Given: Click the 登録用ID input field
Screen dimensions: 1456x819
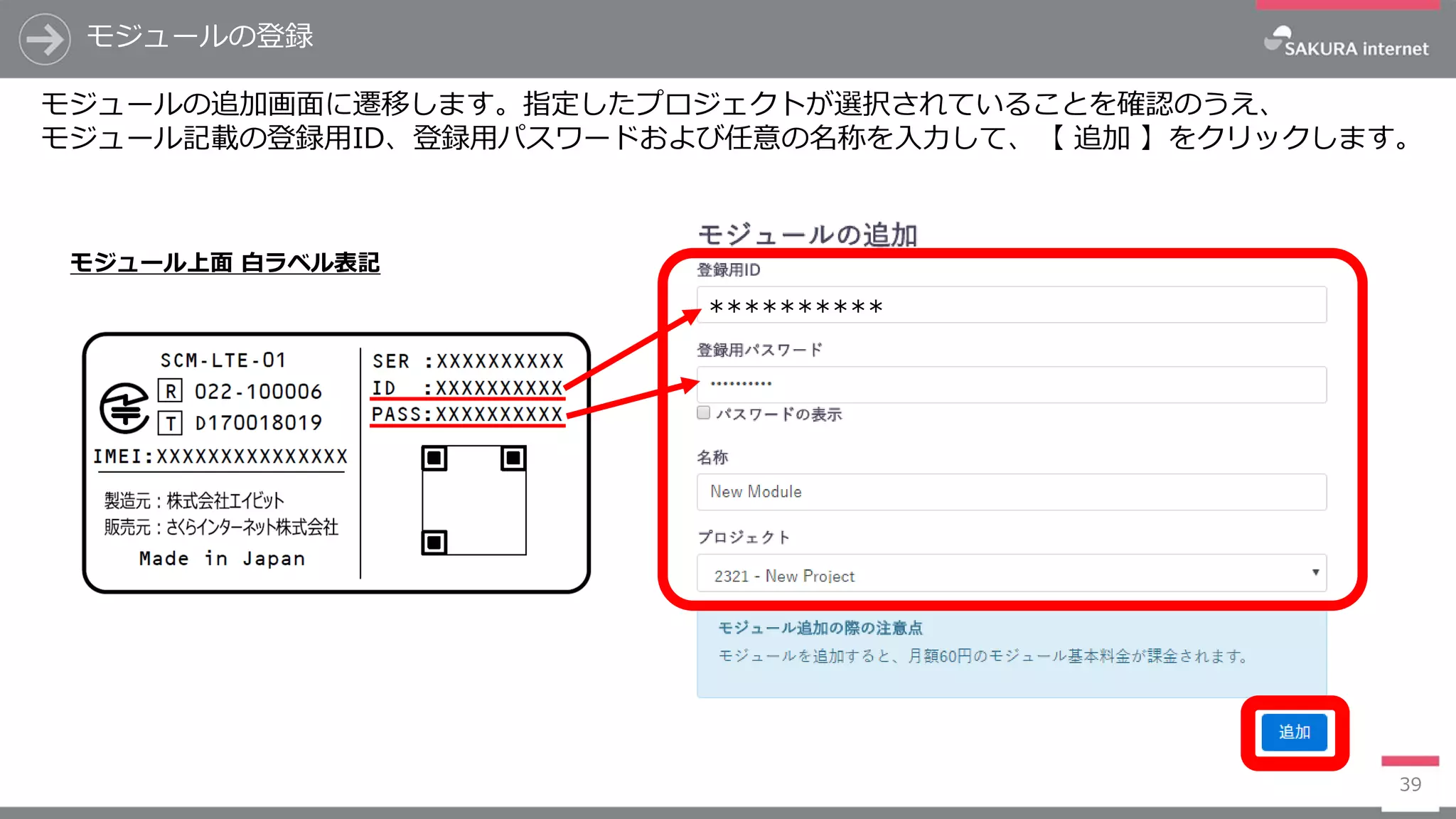Looking at the screenshot, I should click(x=1012, y=305).
